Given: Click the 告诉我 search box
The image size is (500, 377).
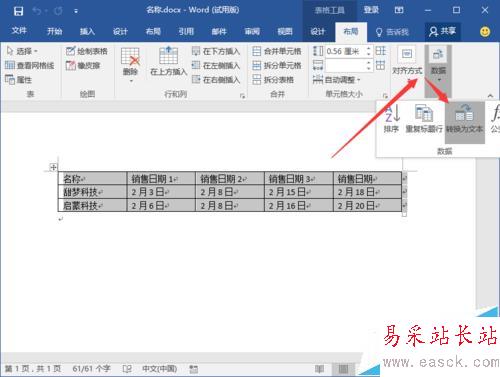Looking at the screenshot, I should click(x=392, y=32).
